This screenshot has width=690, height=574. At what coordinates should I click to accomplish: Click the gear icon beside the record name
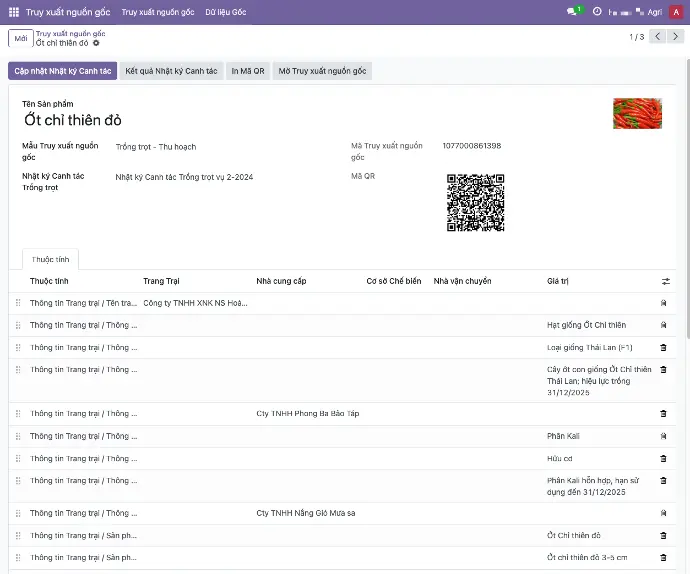(x=96, y=43)
